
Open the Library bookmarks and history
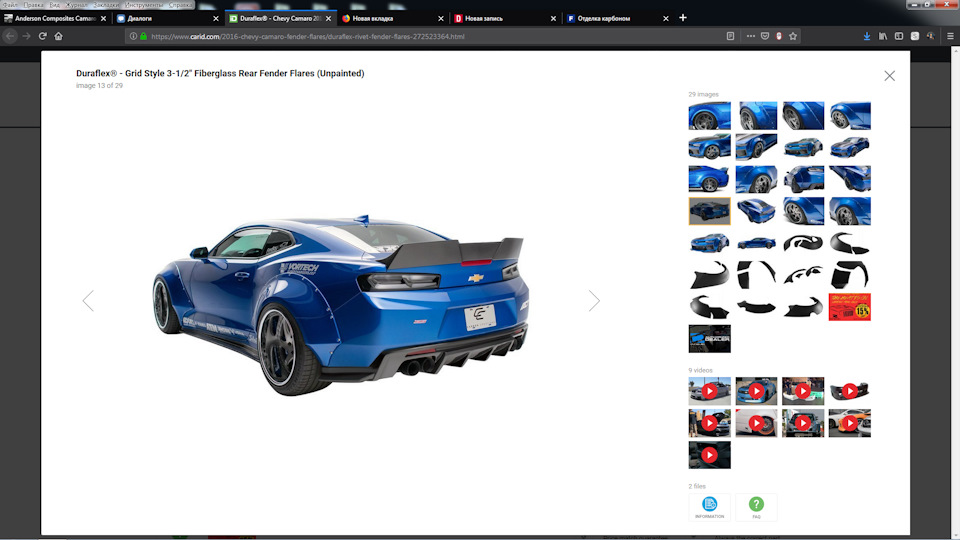pyautogui.click(x=883, y=36)
